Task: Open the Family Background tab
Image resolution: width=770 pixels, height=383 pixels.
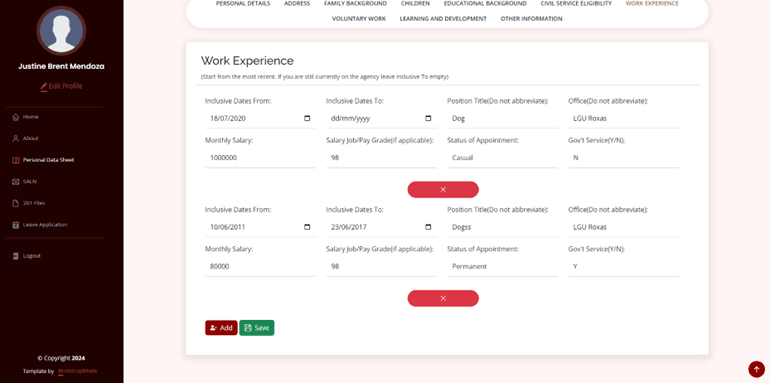Action: pyautogui.click(x=356, y=3)
